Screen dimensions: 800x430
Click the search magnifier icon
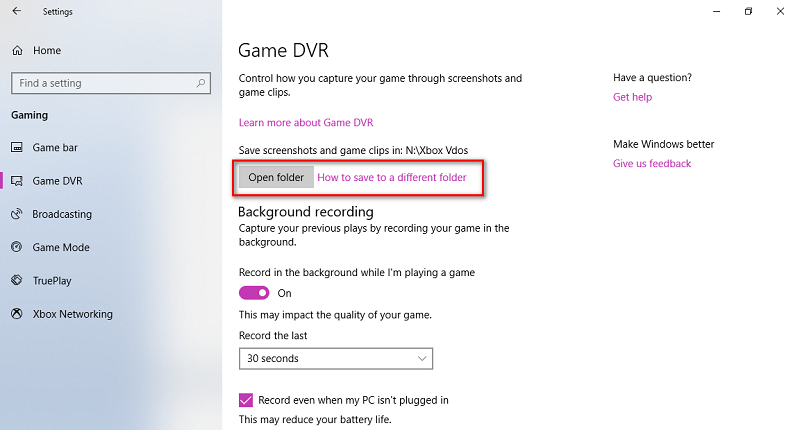tap(201, 83)
